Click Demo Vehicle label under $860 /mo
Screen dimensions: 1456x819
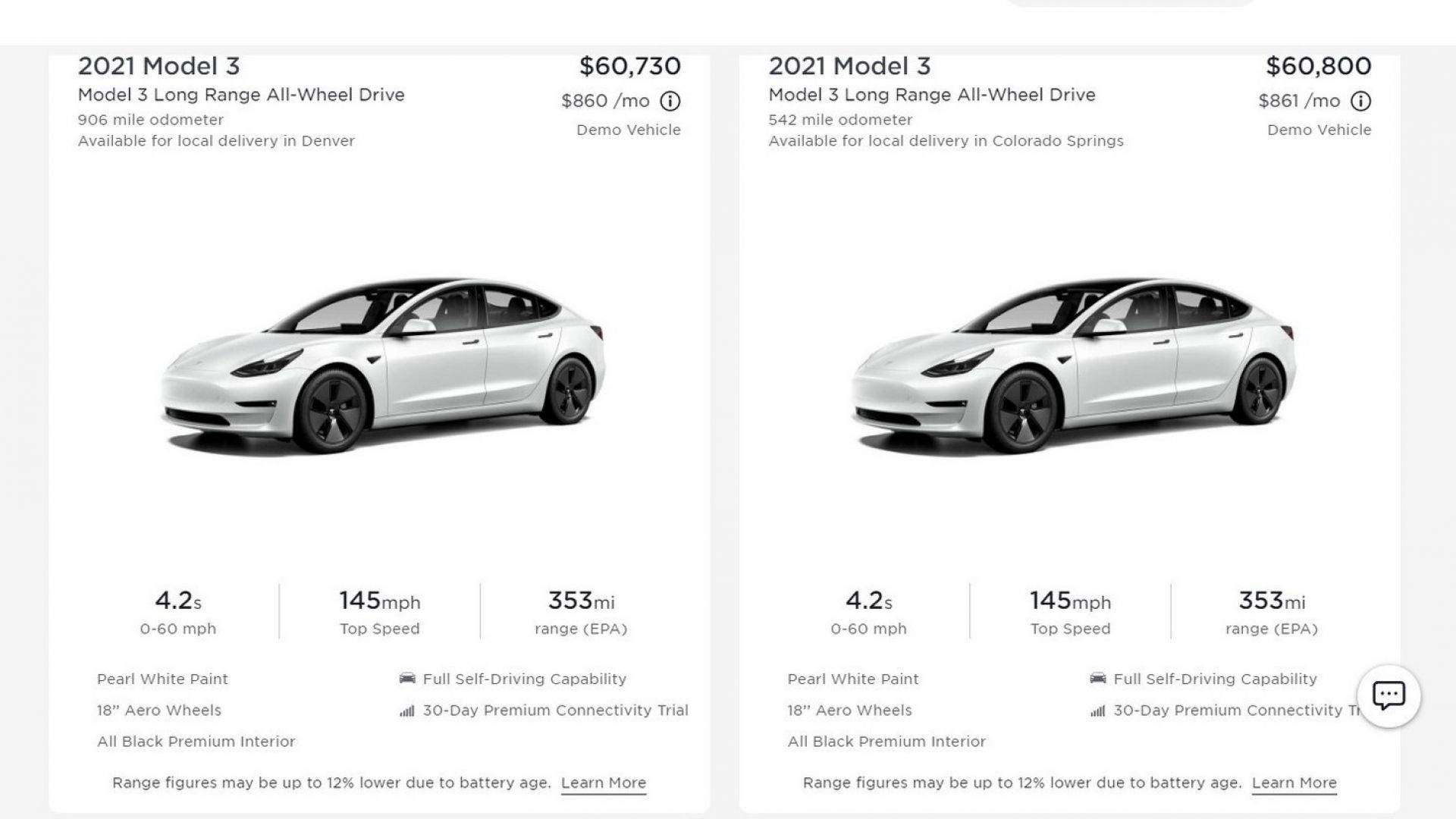629,130
